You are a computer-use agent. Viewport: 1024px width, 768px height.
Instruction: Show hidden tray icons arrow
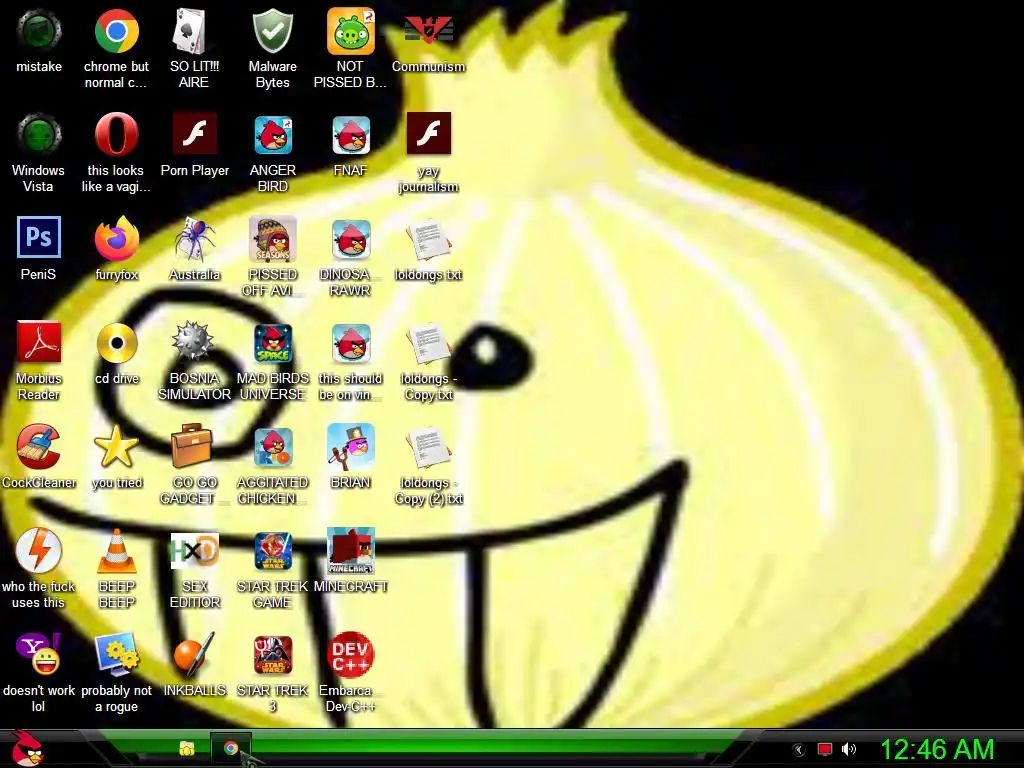point(798,750)
